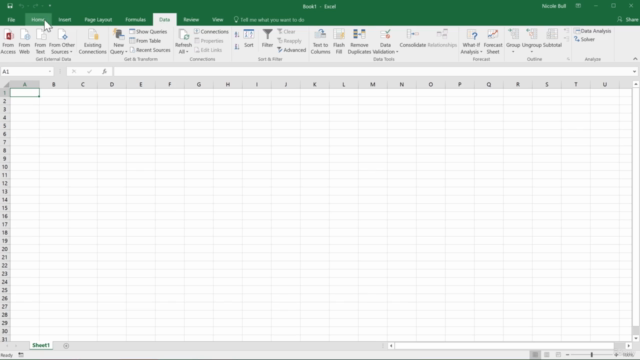Switch to the Formulas tab
This screenshot has width=640, height=360.
[x=136, y=20]
